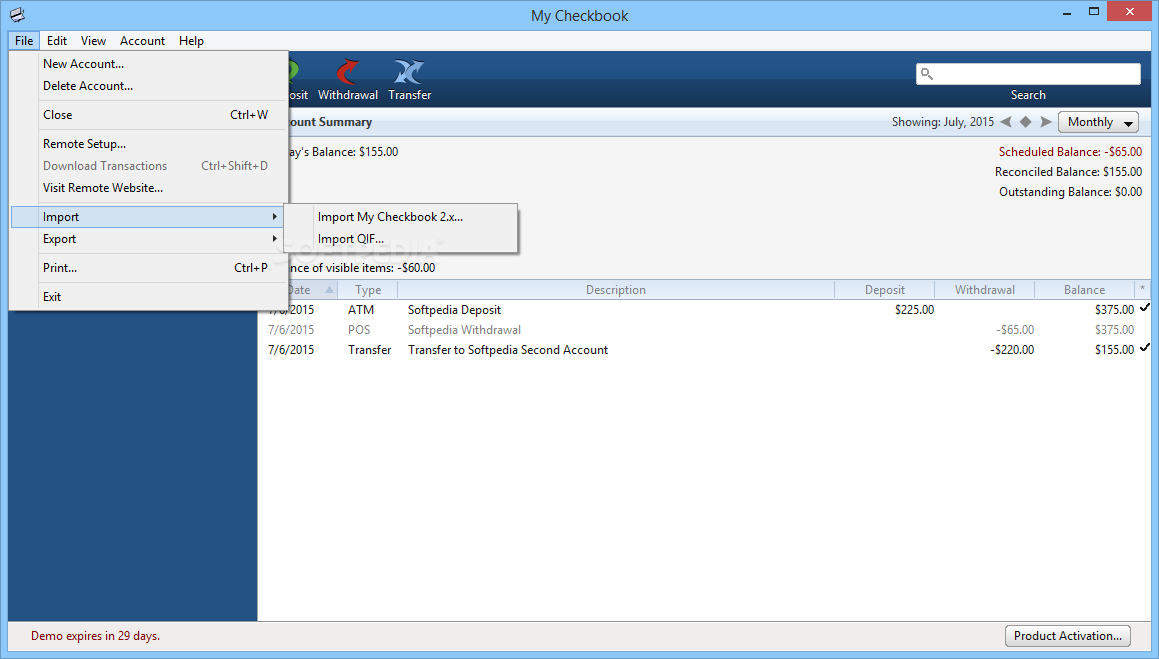Screen dimensions: 1159x659
Task: Click Demo expires in 29 days notice
Action: [x=95, y=635]
